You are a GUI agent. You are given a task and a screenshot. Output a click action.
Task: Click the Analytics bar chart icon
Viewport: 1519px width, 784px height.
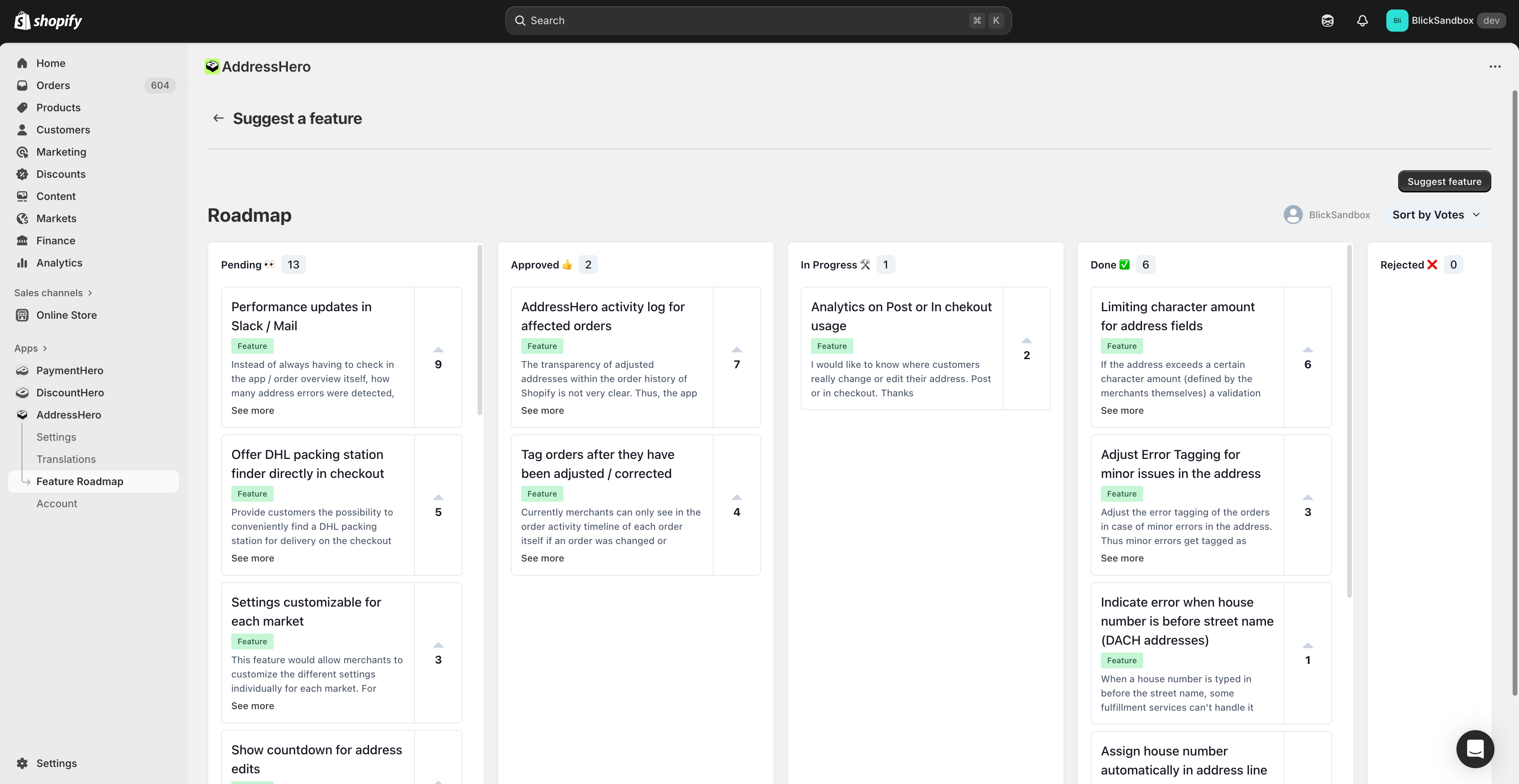[23, 263]
